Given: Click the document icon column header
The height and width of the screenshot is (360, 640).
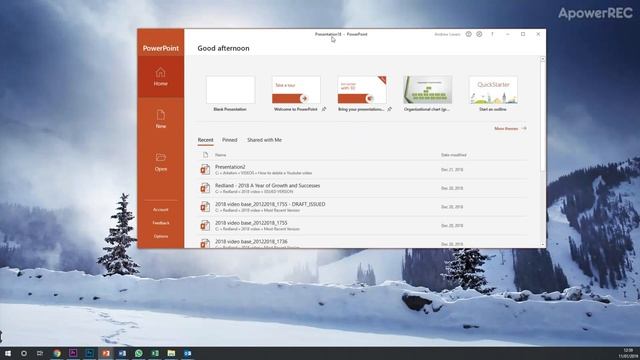Looking at the screenshot, I should [x=205, y=155].
